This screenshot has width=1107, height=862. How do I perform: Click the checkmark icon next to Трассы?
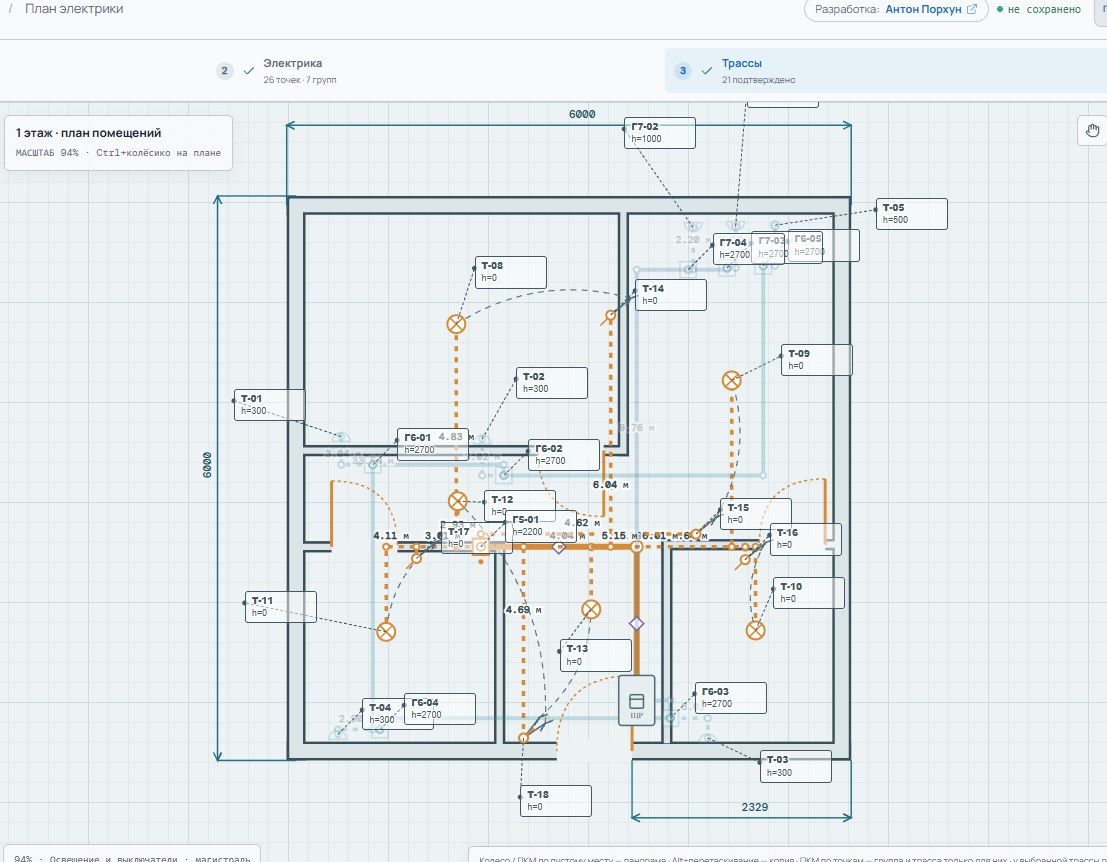tap(707, 71)
